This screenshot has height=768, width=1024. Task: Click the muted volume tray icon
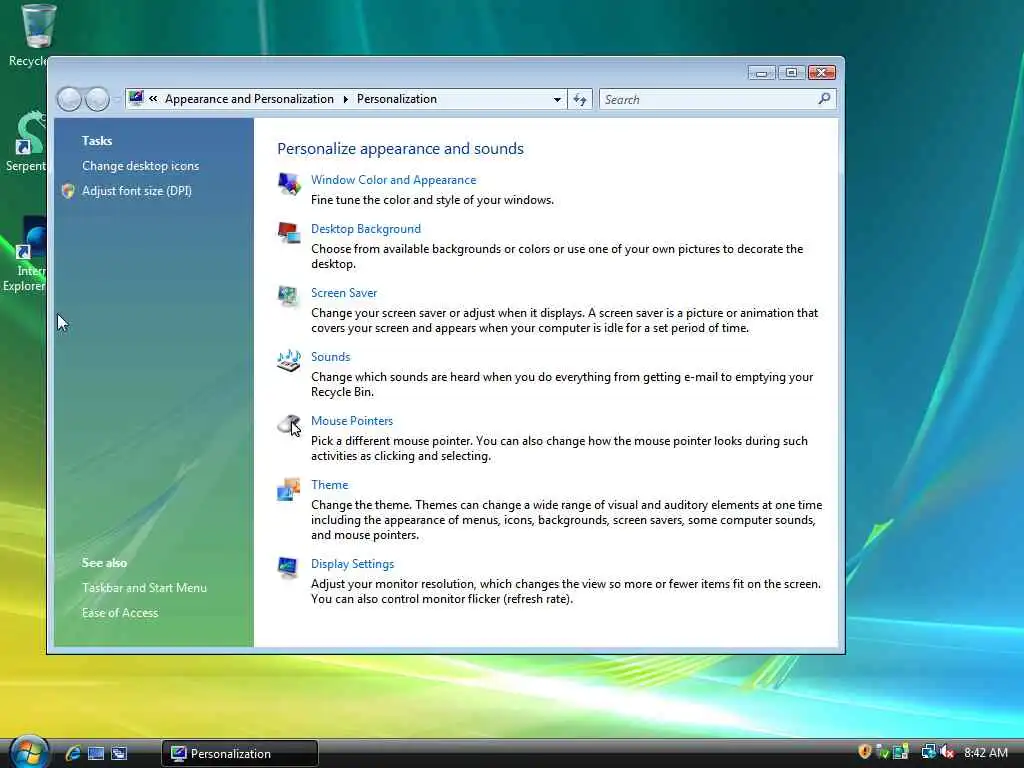[x=948, y=752]
